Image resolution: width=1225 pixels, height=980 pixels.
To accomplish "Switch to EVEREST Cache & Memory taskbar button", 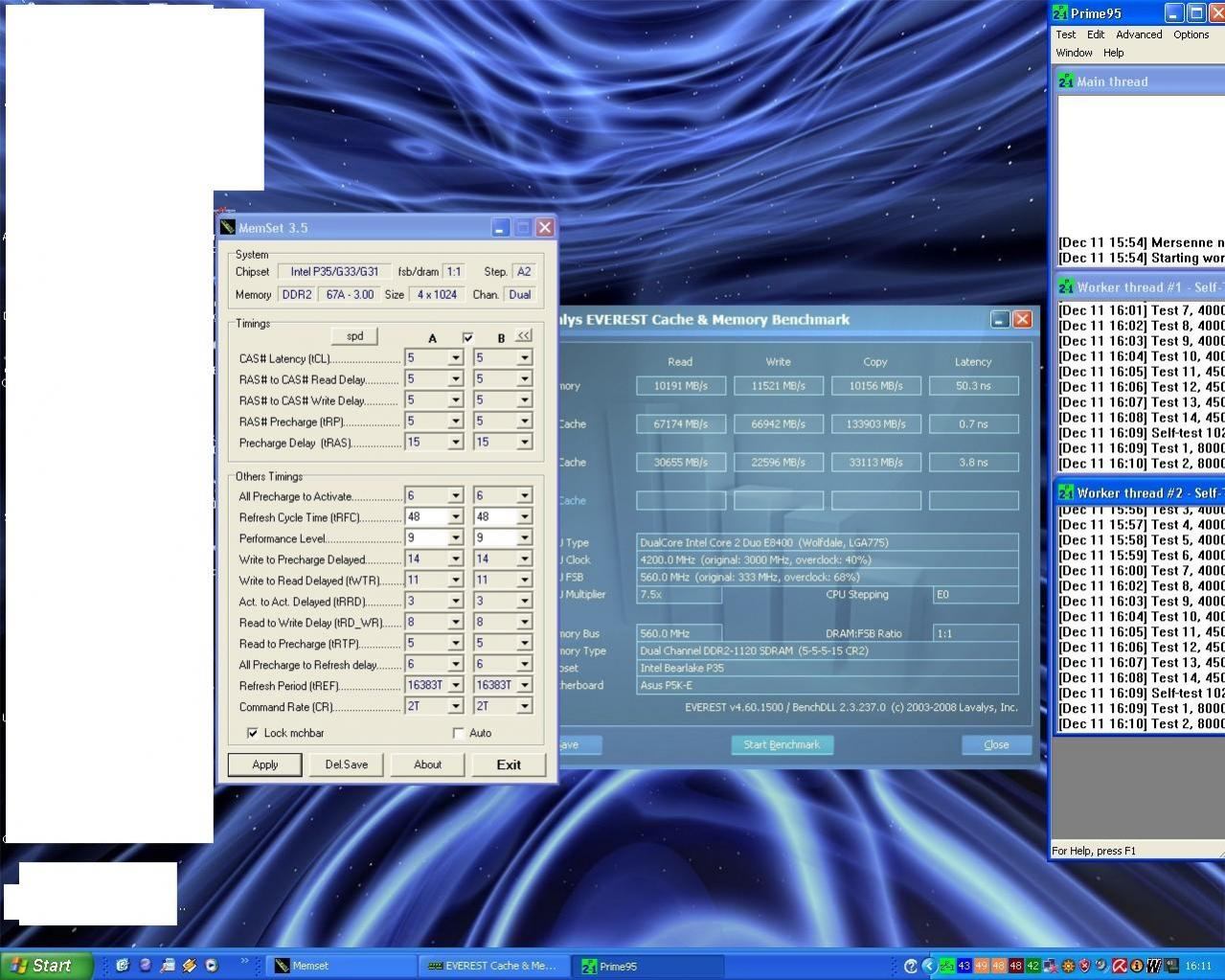I will point(493,966).
